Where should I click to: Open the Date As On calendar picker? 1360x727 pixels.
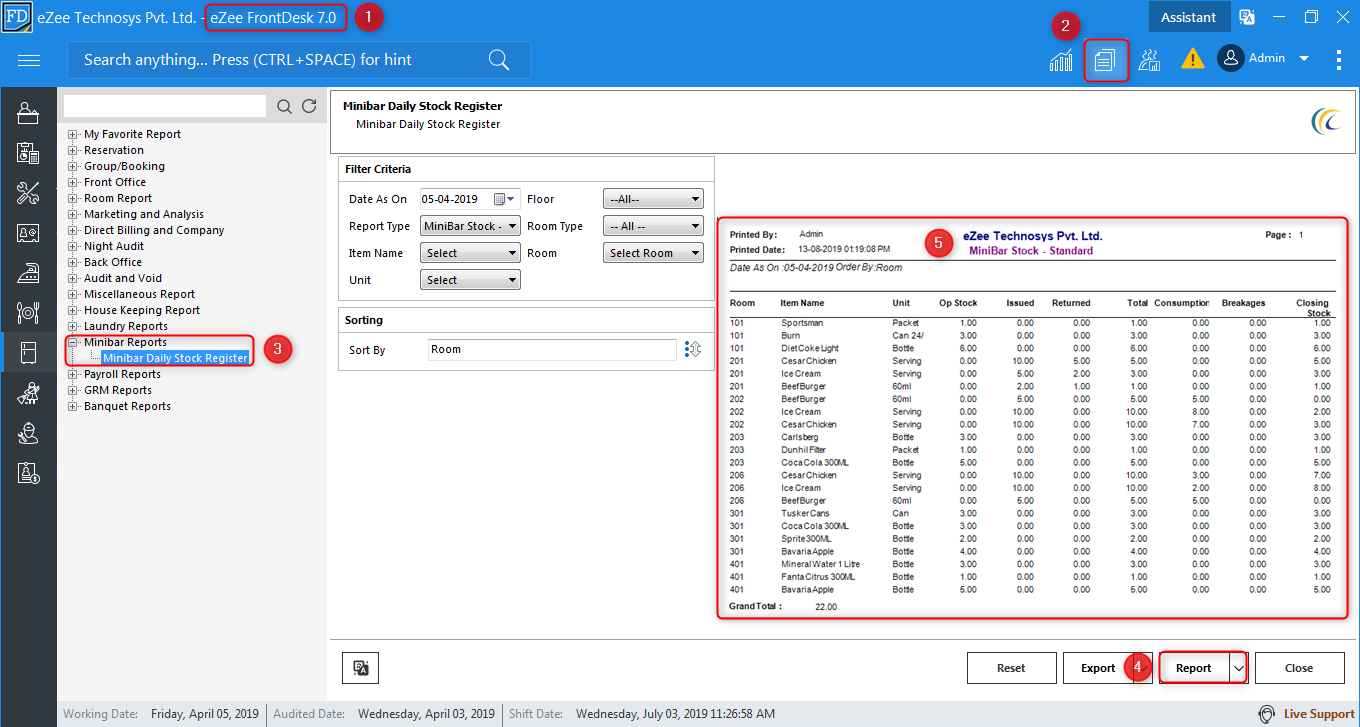click(502, 199)
